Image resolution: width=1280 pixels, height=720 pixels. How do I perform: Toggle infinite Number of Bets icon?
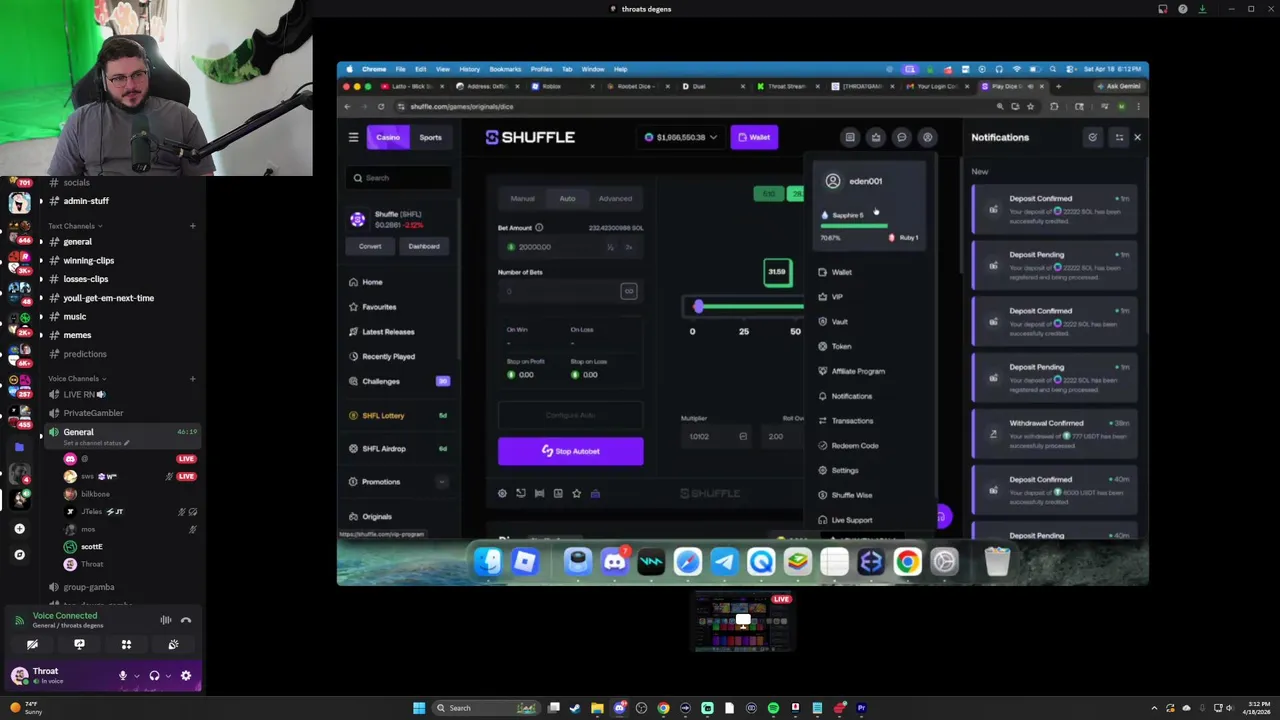[x=629, y=291]
